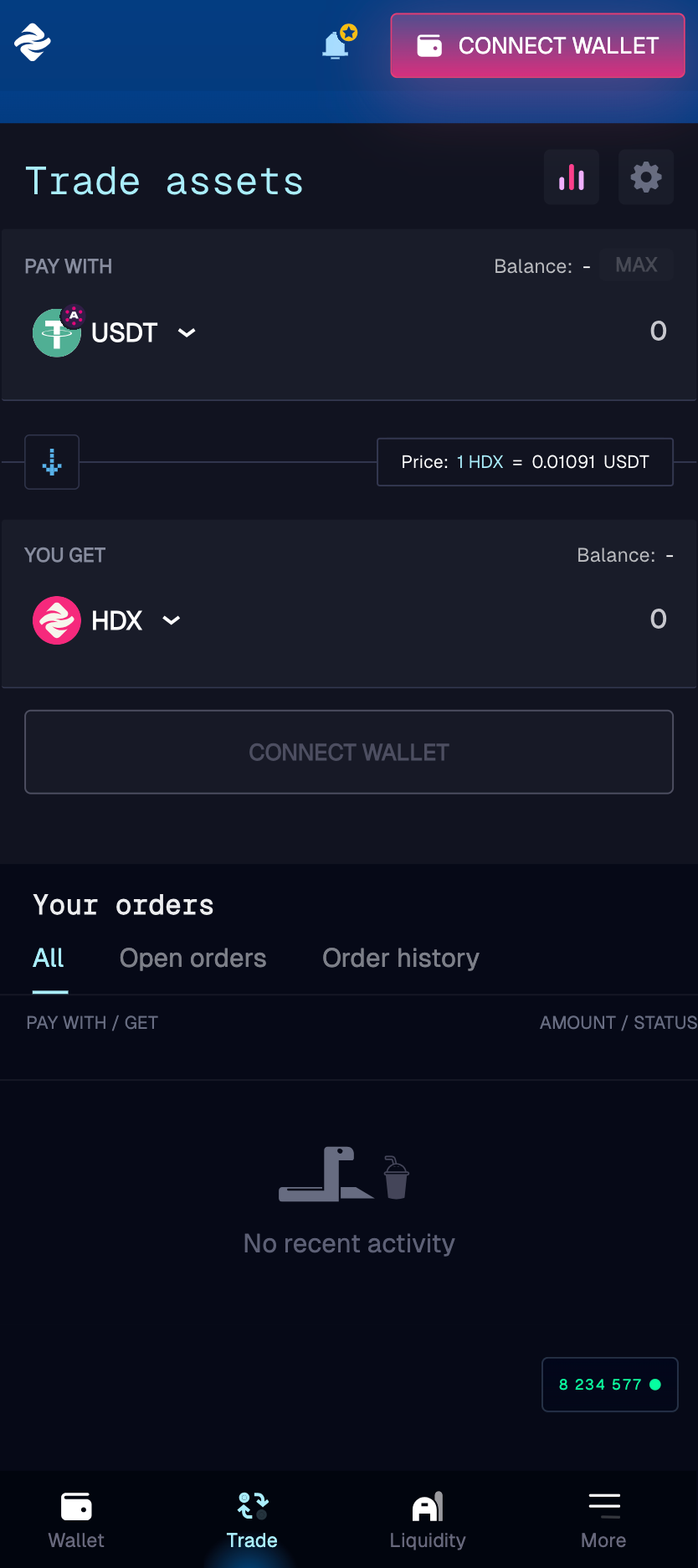This screenshot has height=1568, width=698.
Task: Open Liquidity in bottom navigation
Action: coord(428,1520)
